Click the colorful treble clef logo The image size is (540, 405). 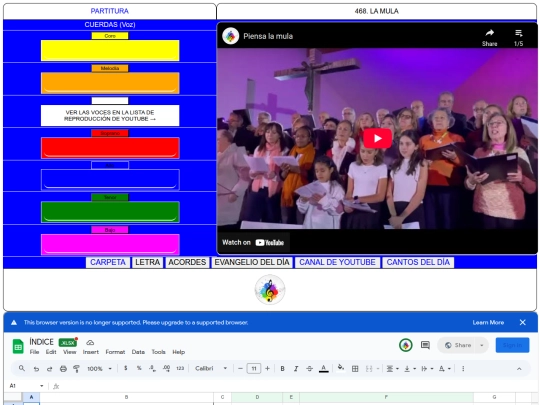coord(270,290)
